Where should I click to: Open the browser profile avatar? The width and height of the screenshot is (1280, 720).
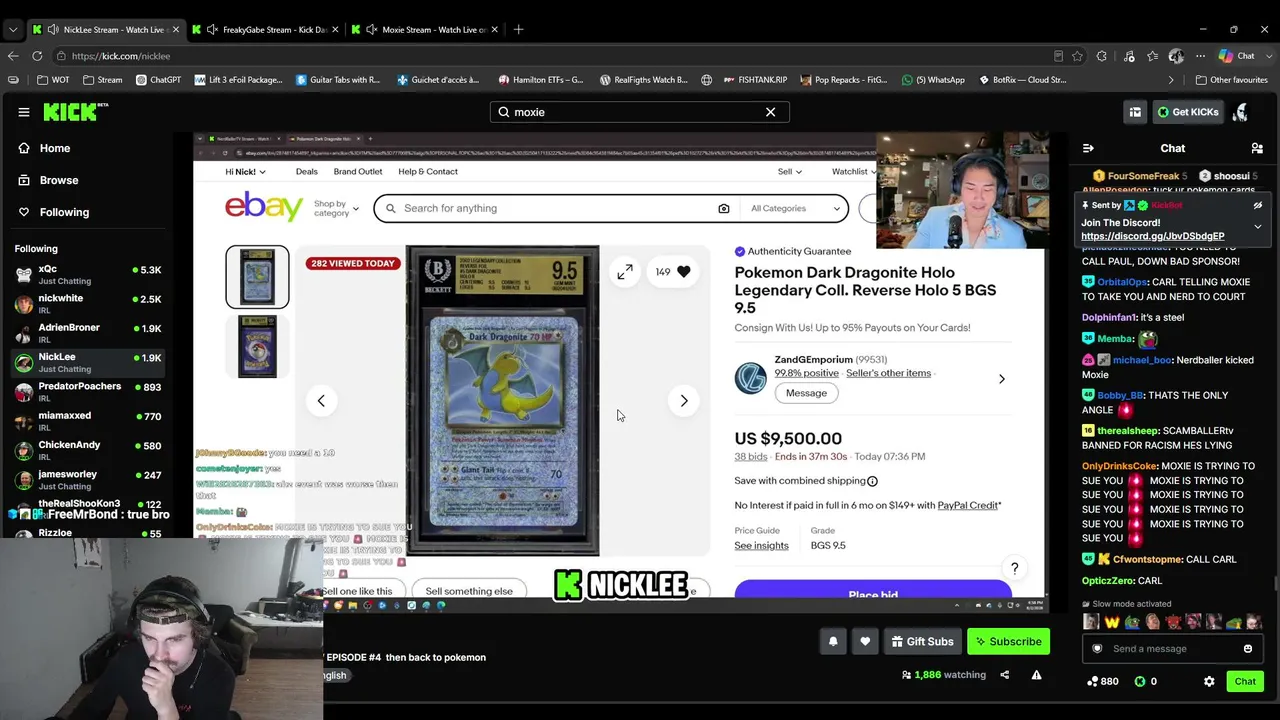click(x=1177, y=56)
